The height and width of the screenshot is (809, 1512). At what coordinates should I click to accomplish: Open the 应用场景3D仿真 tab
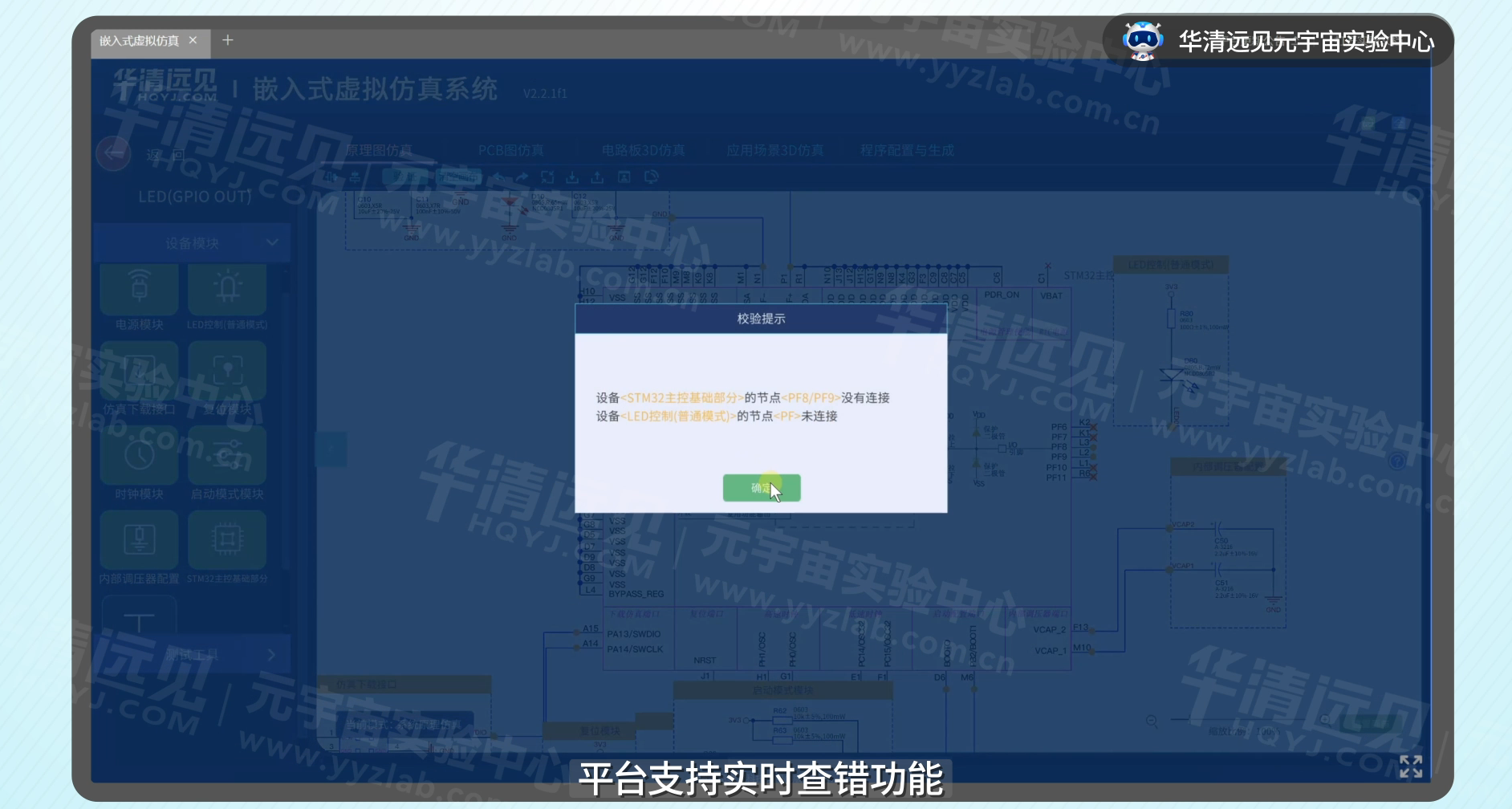(774, 150)
